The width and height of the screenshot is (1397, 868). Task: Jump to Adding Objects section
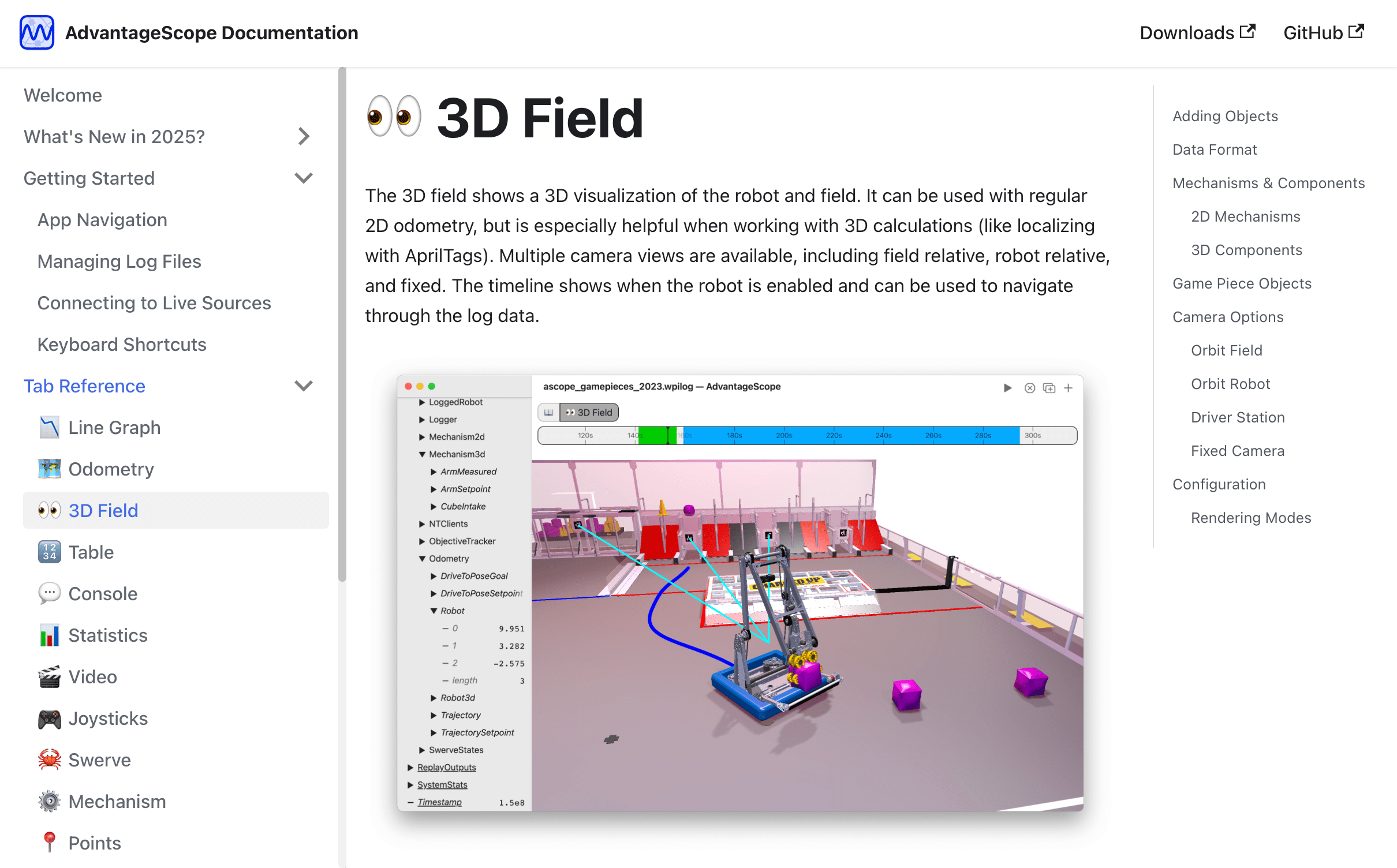click(1225, 116)
